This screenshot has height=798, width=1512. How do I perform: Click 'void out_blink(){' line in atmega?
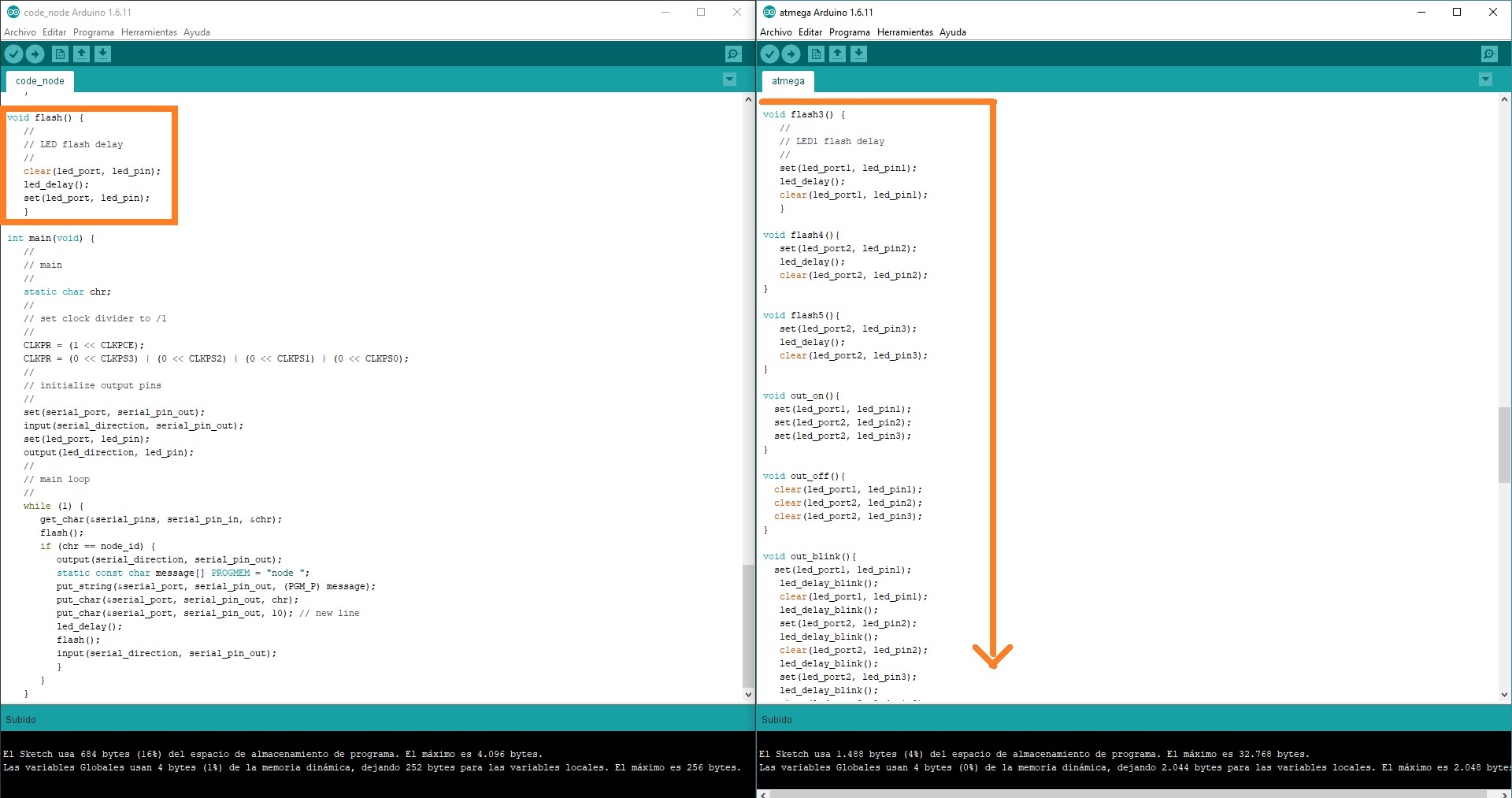(810, 556)
